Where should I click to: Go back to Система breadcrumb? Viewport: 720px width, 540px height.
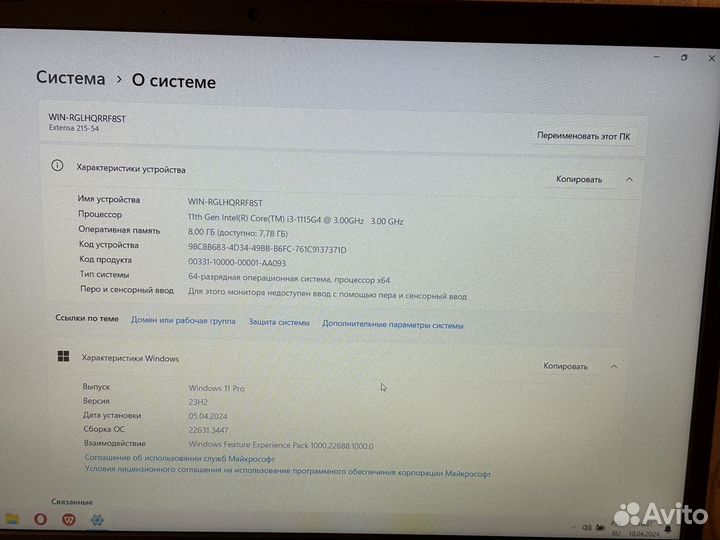pyautogui.click(x=71, y=78)
